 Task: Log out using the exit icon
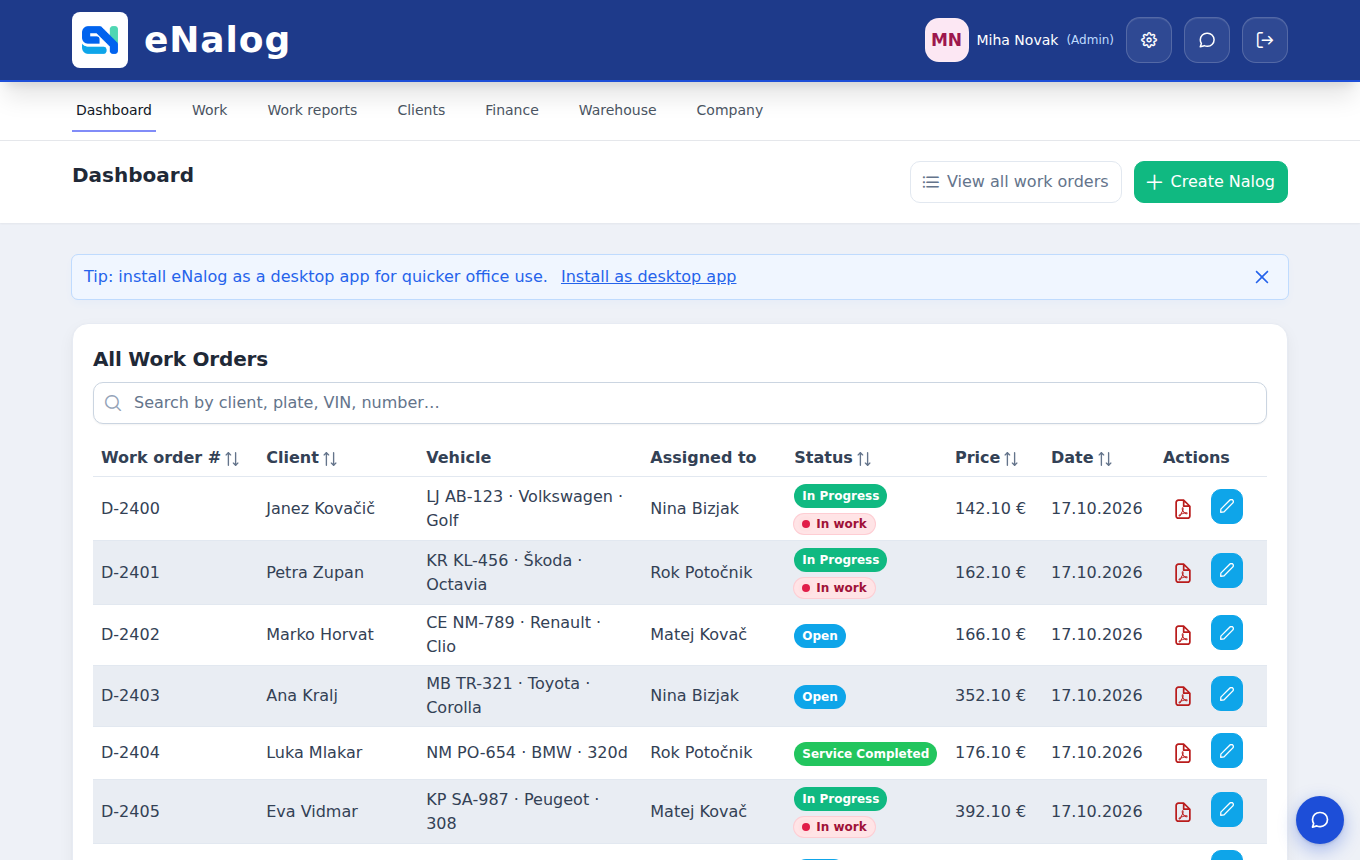[x=1265, y=40]
